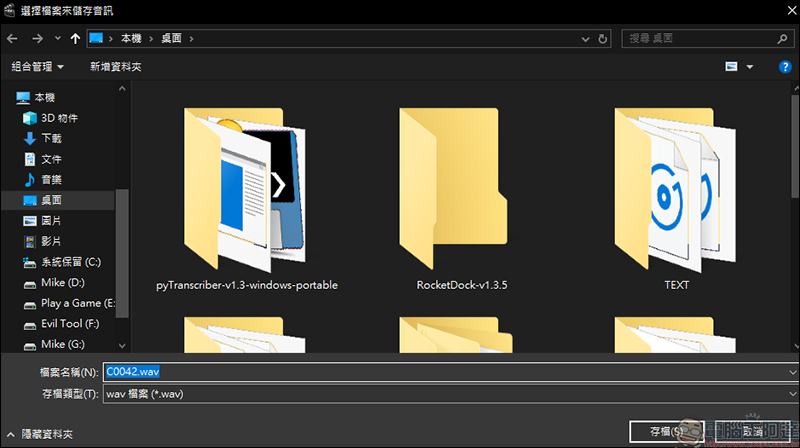Click the 存檔 save button

tap(662, 431)
